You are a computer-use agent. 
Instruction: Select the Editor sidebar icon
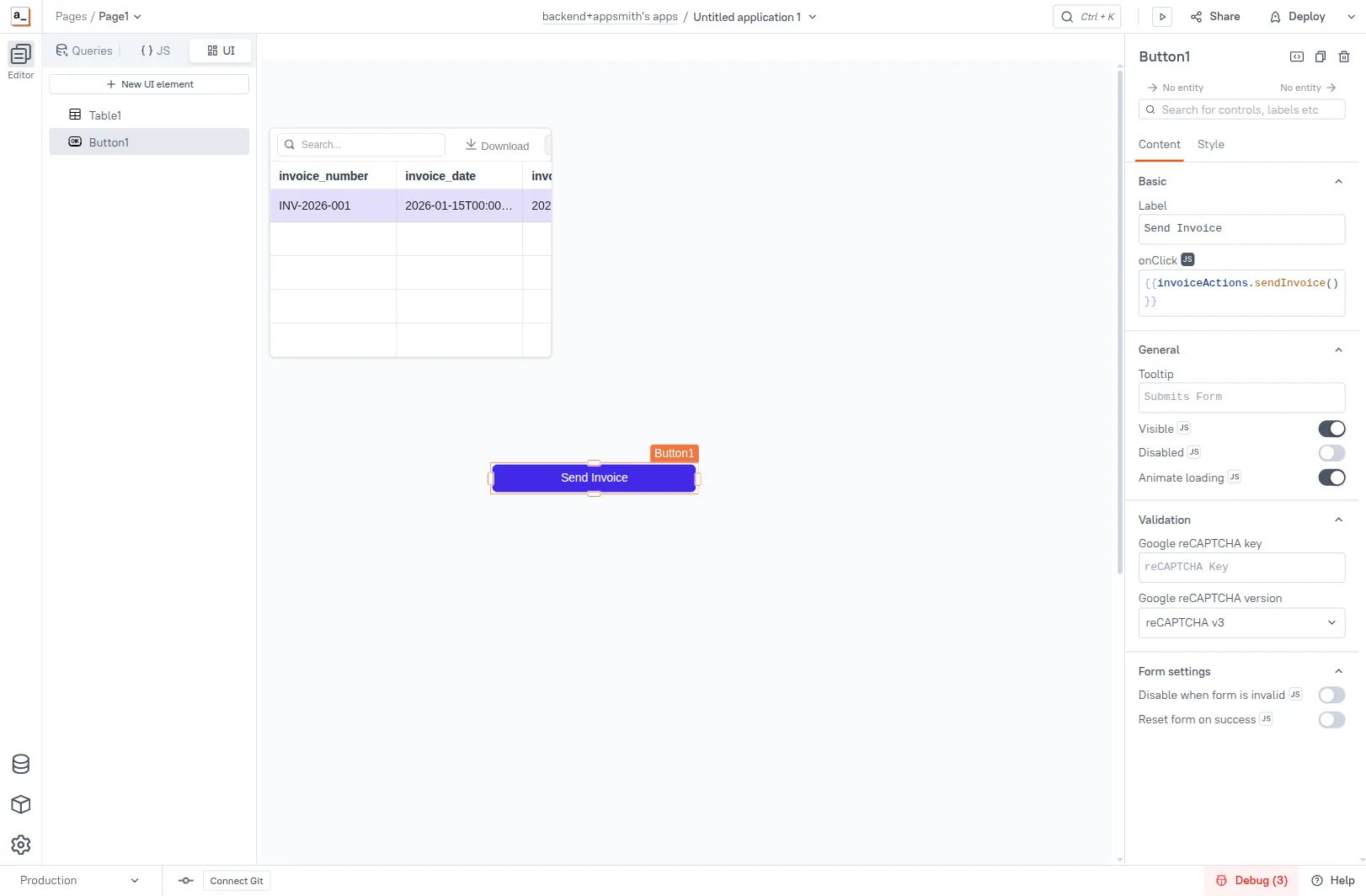coord(20,55)
